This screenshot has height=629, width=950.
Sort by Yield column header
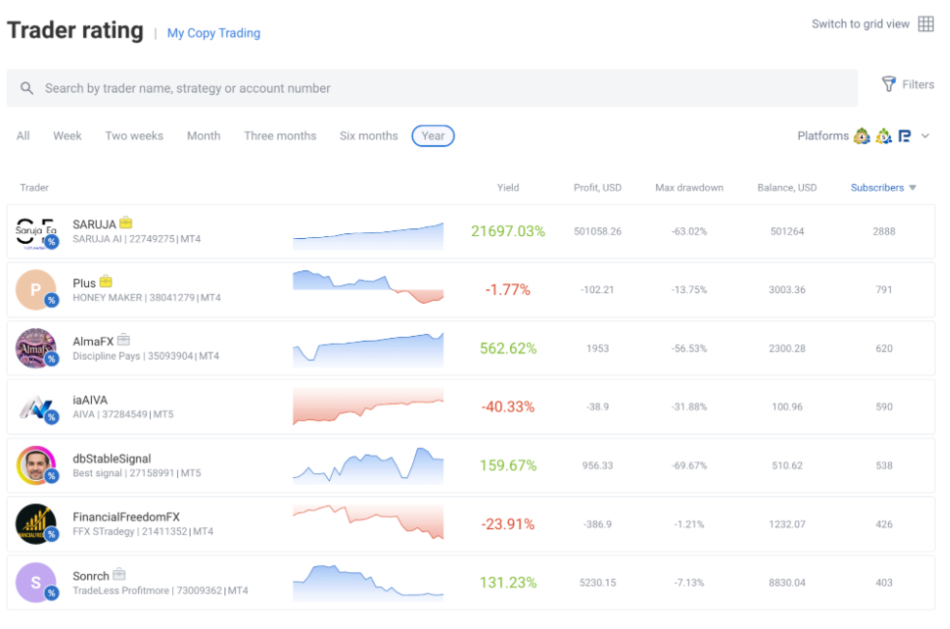click(508, 188)
